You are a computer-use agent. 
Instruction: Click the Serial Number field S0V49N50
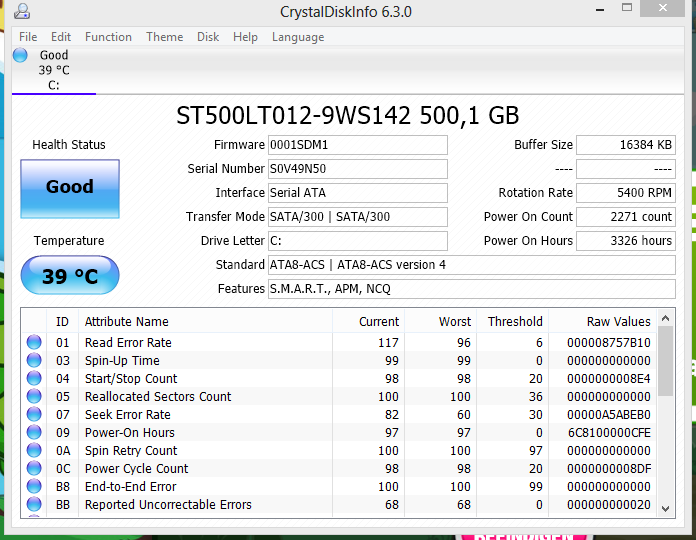(x=358, y=169)
